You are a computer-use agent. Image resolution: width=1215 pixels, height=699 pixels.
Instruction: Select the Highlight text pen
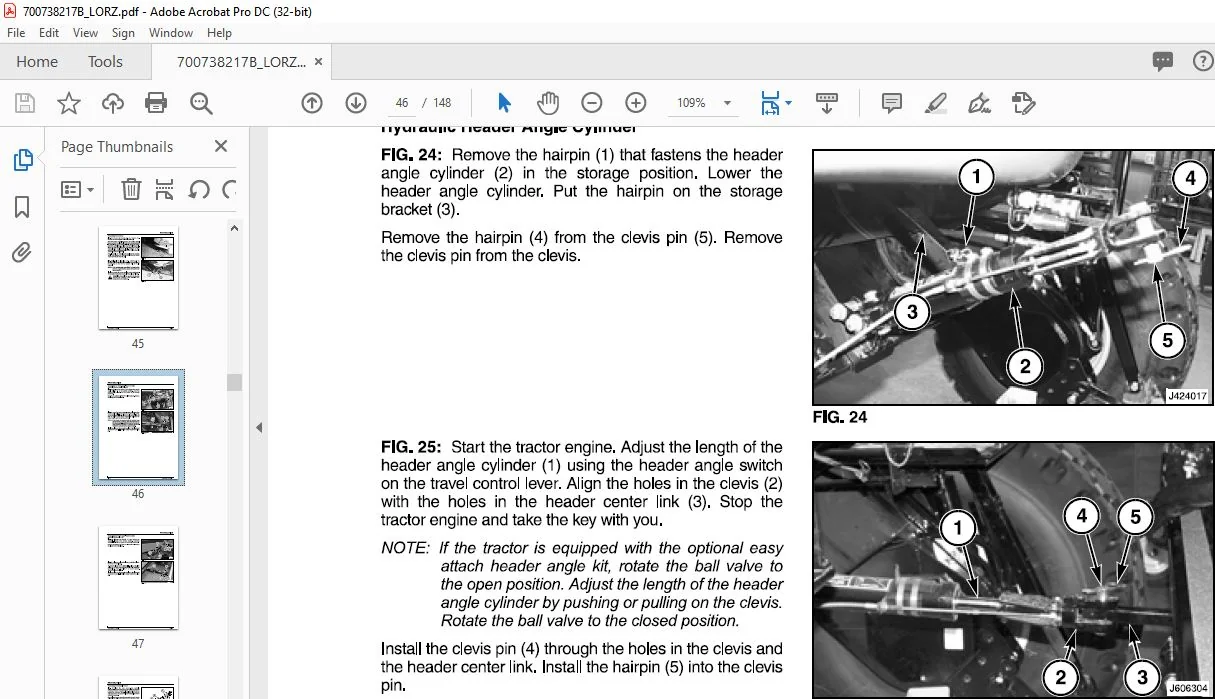click(936, 103)
